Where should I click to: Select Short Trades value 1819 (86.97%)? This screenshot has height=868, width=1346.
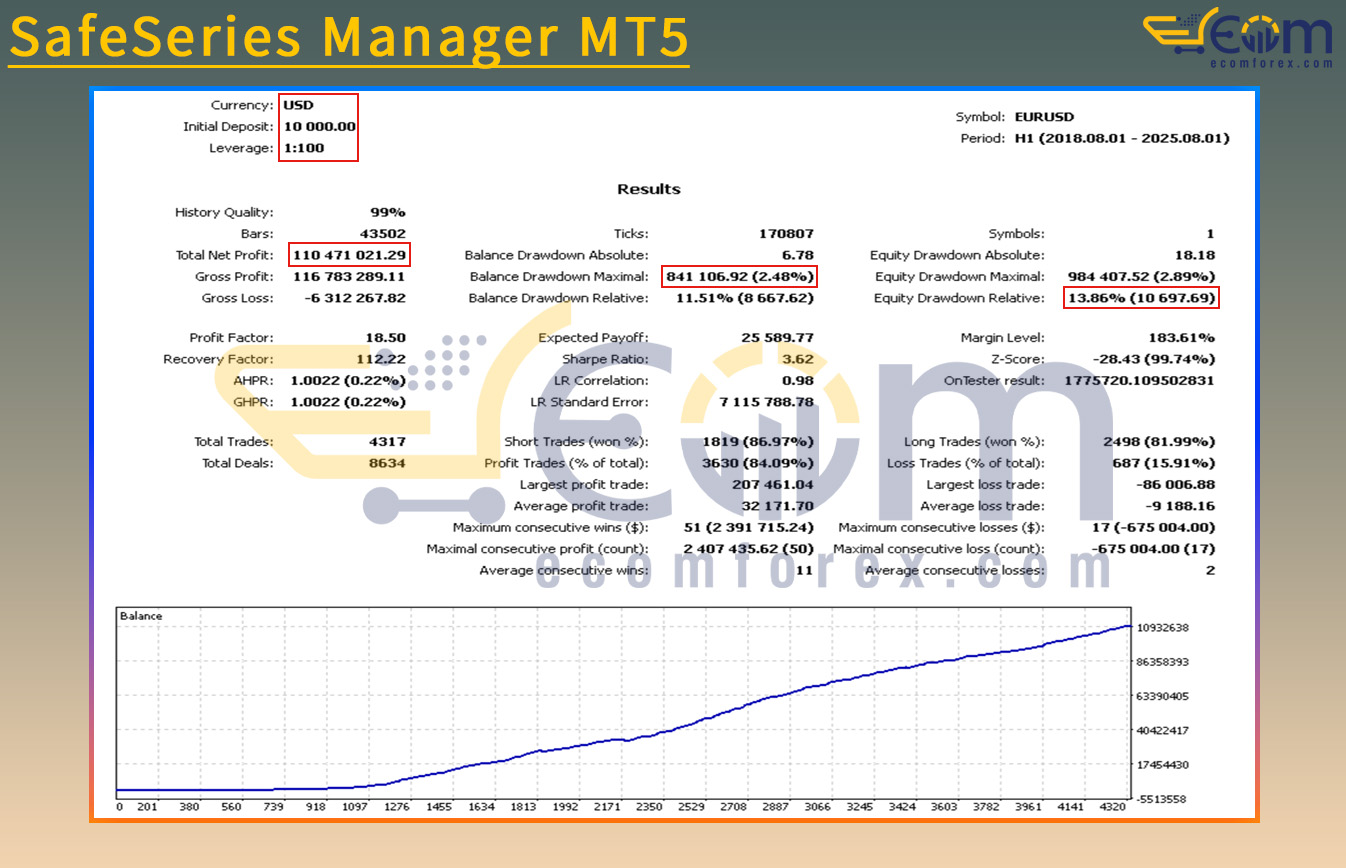click(759, 441)
